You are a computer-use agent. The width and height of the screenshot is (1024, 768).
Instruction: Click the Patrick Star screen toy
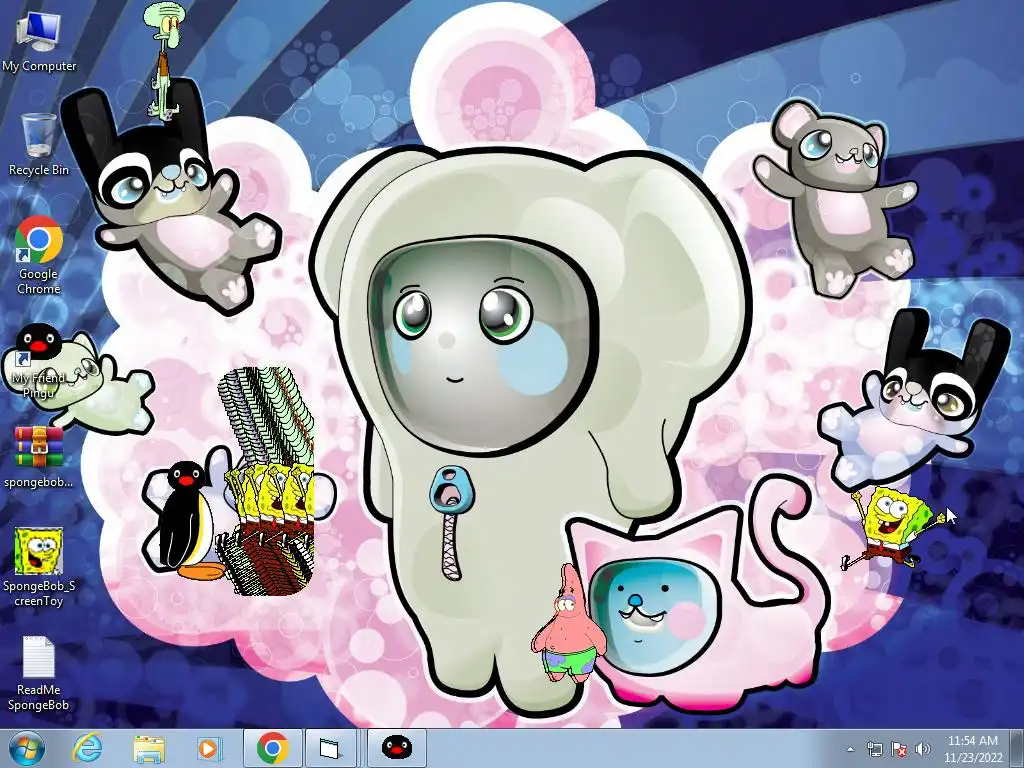coord(569,623)
